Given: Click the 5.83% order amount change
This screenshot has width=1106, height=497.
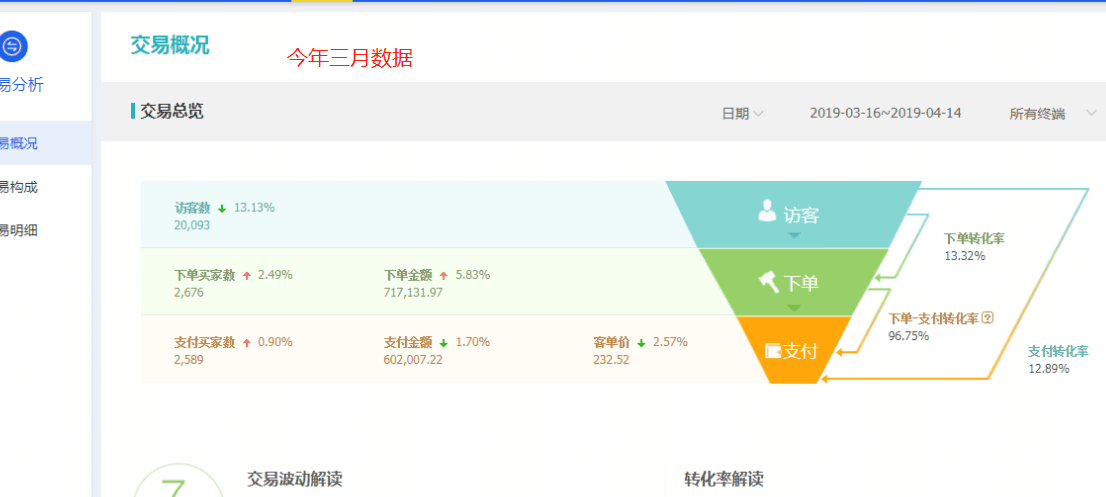Looking at the screenshot, I should [x=473, y=275].
